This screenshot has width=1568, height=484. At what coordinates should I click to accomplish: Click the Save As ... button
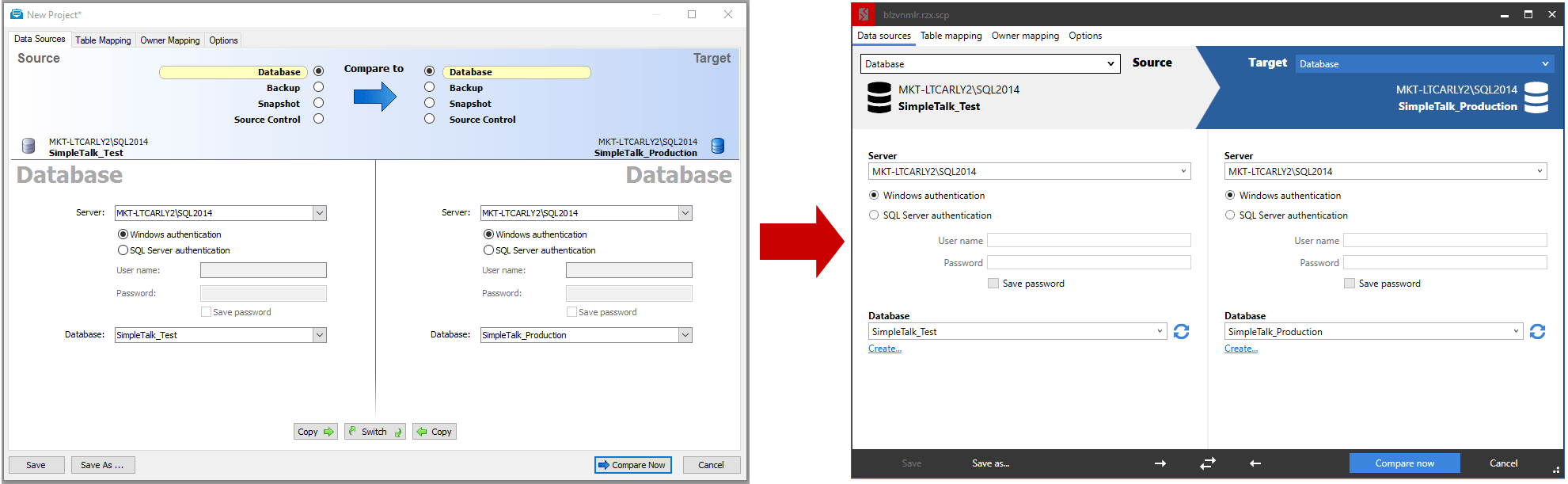pos(102,465)
